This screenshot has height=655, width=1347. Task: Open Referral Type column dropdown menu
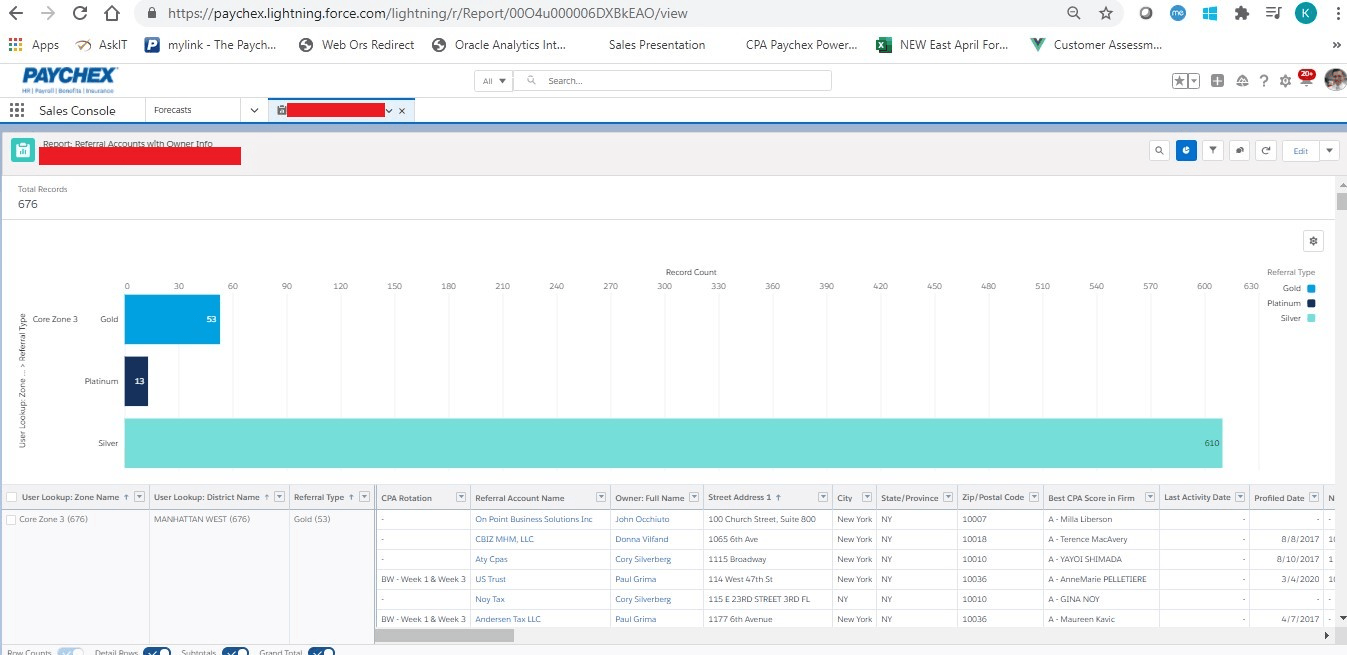364,497
